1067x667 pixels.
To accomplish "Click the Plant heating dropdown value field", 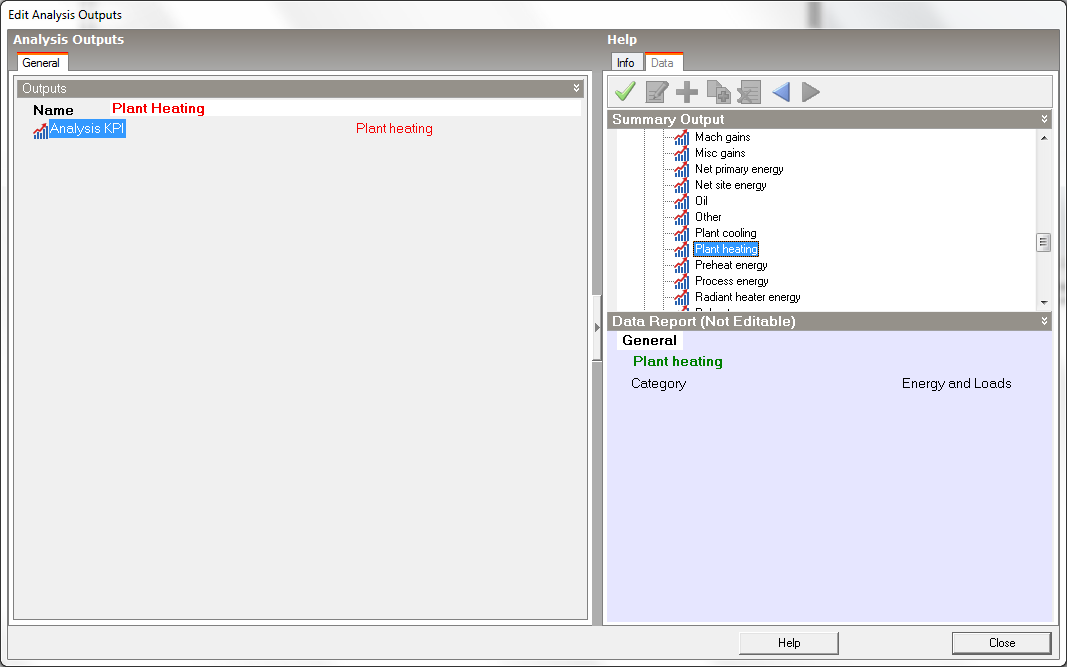I will pos(394,129).
